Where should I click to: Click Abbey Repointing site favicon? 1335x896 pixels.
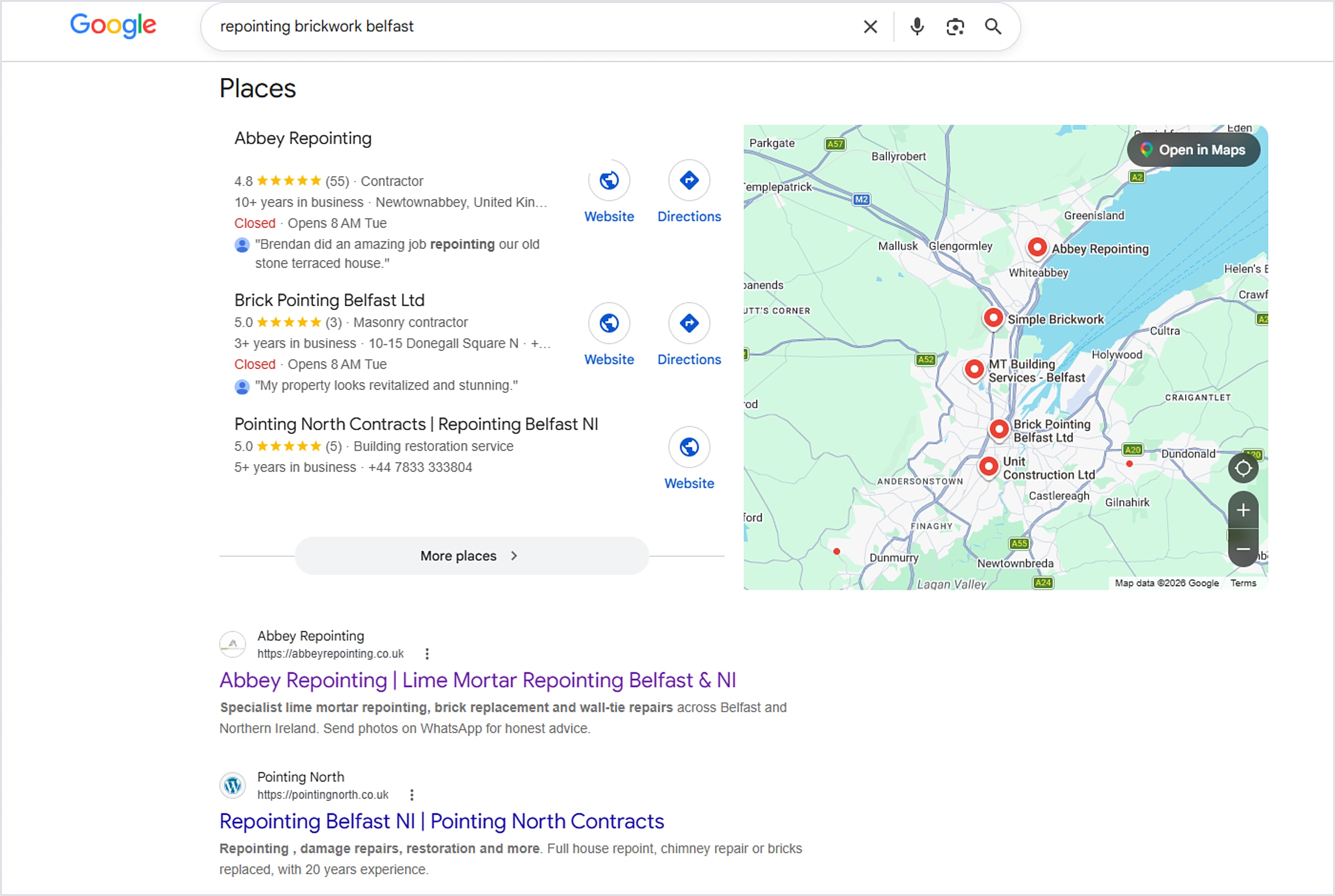(233, 644)
